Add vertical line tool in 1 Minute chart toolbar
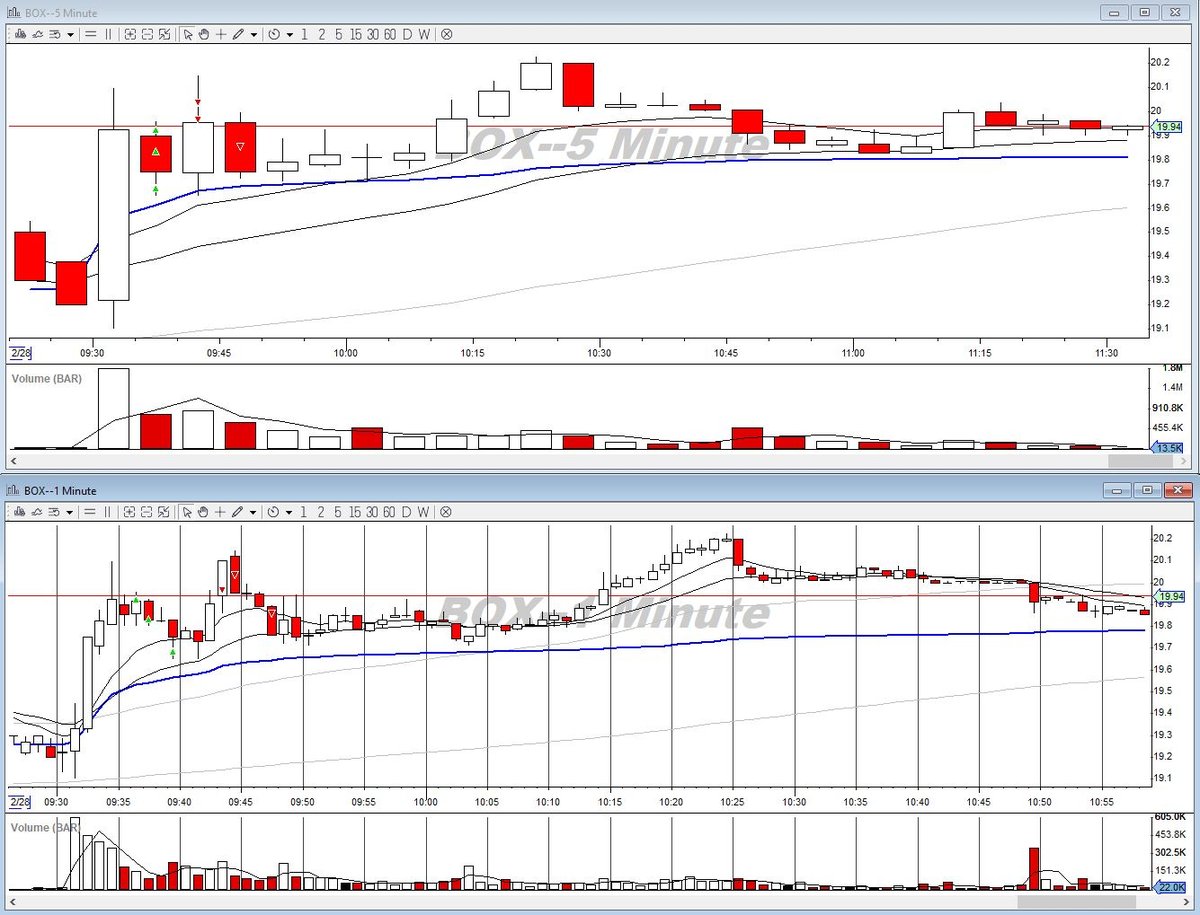Viewport: 1200px width, 915px height. point(108,511)
